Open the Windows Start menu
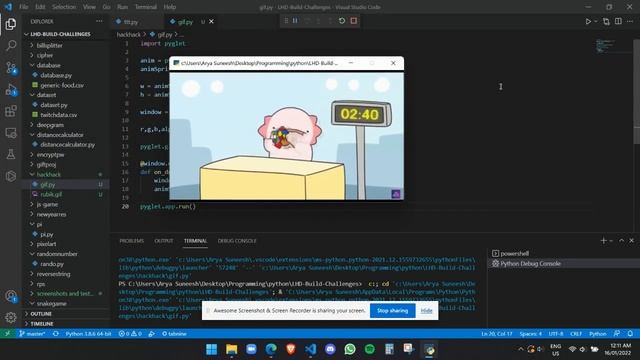 (211, 349)
